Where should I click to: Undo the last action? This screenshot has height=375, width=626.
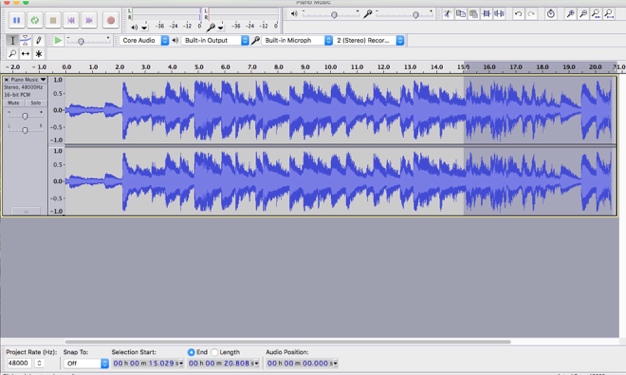click(x=518, y=14)
